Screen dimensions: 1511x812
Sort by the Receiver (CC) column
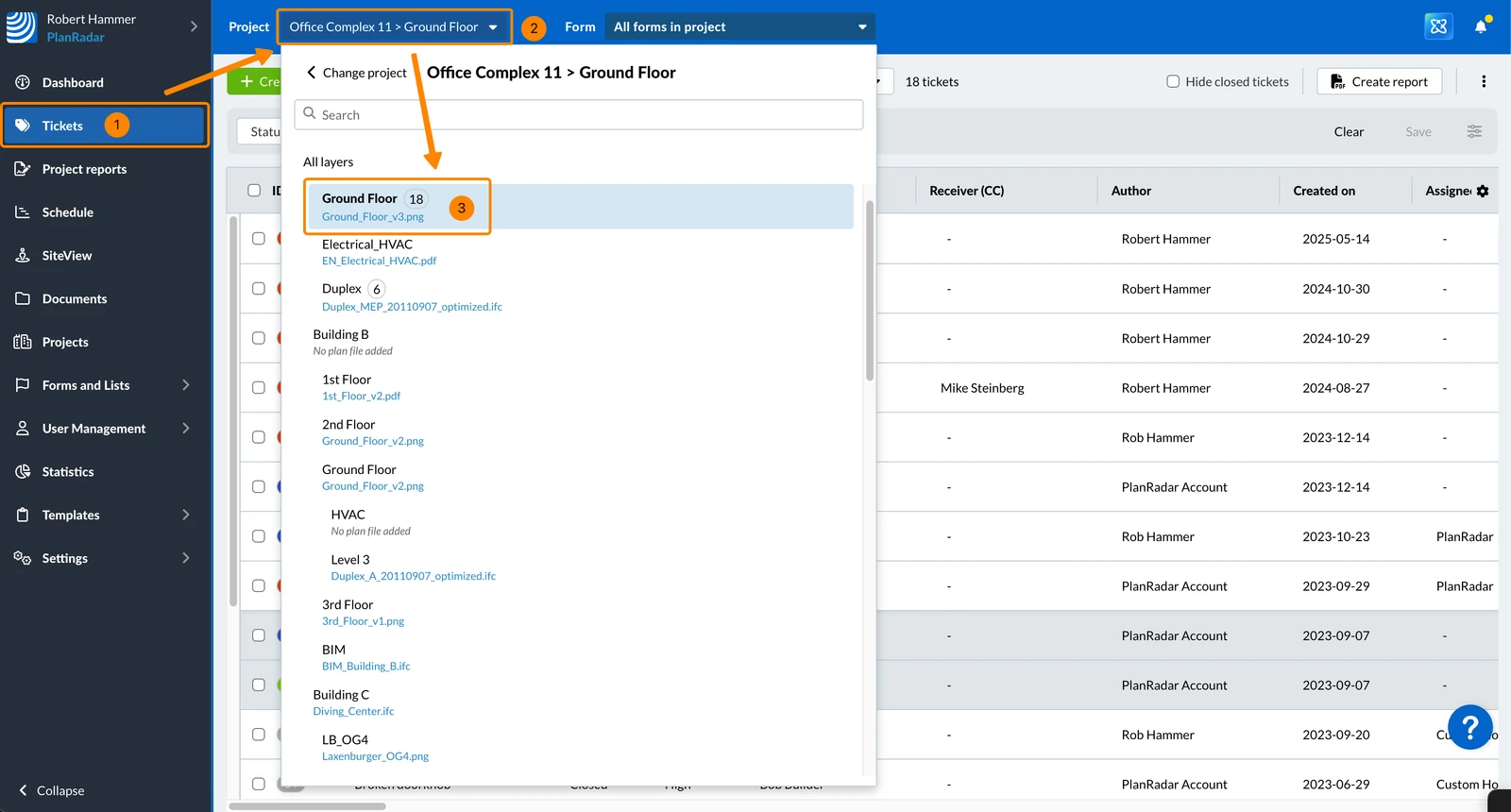pos(966,191)
